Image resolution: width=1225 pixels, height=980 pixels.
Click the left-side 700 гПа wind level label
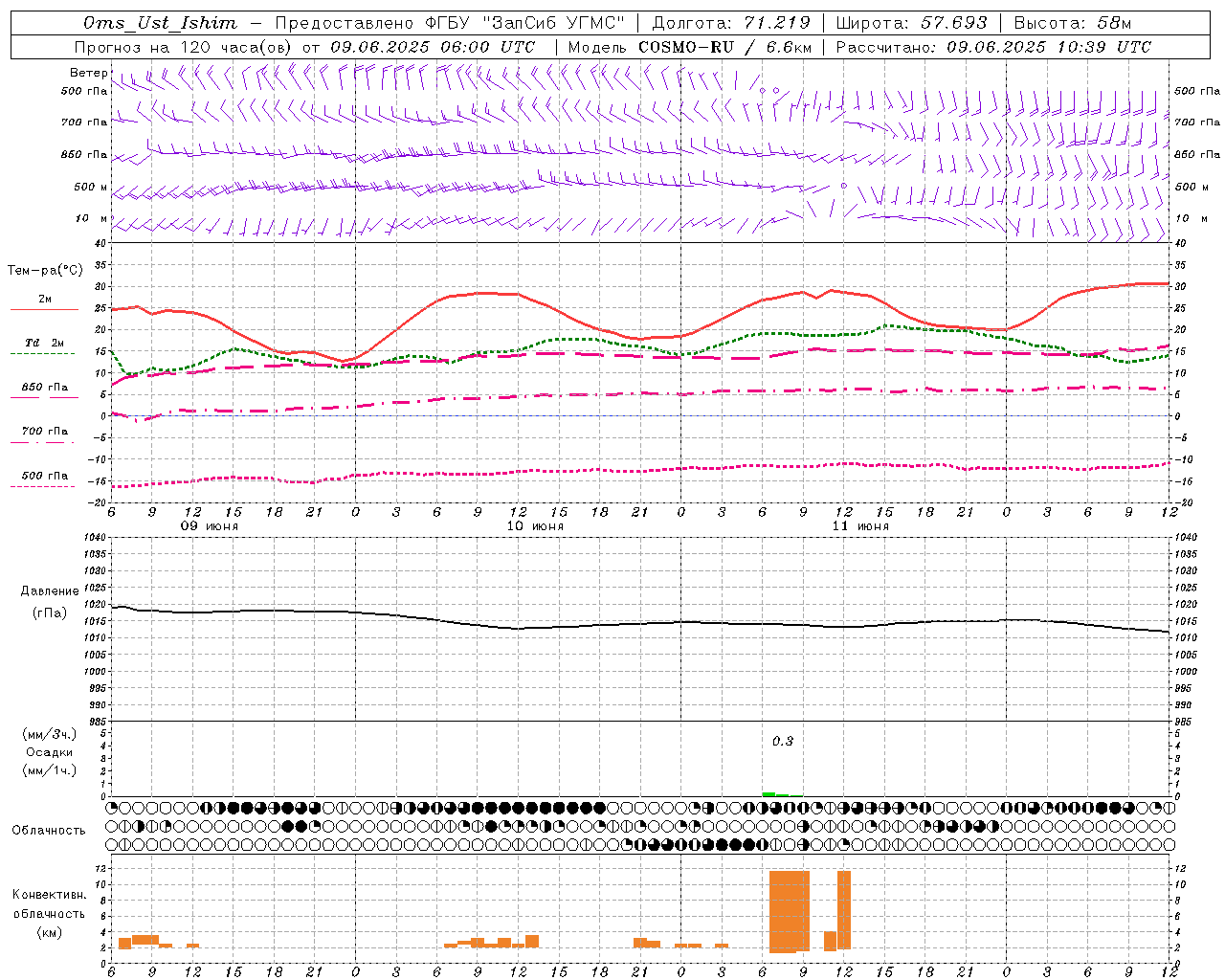coord(84,122)
